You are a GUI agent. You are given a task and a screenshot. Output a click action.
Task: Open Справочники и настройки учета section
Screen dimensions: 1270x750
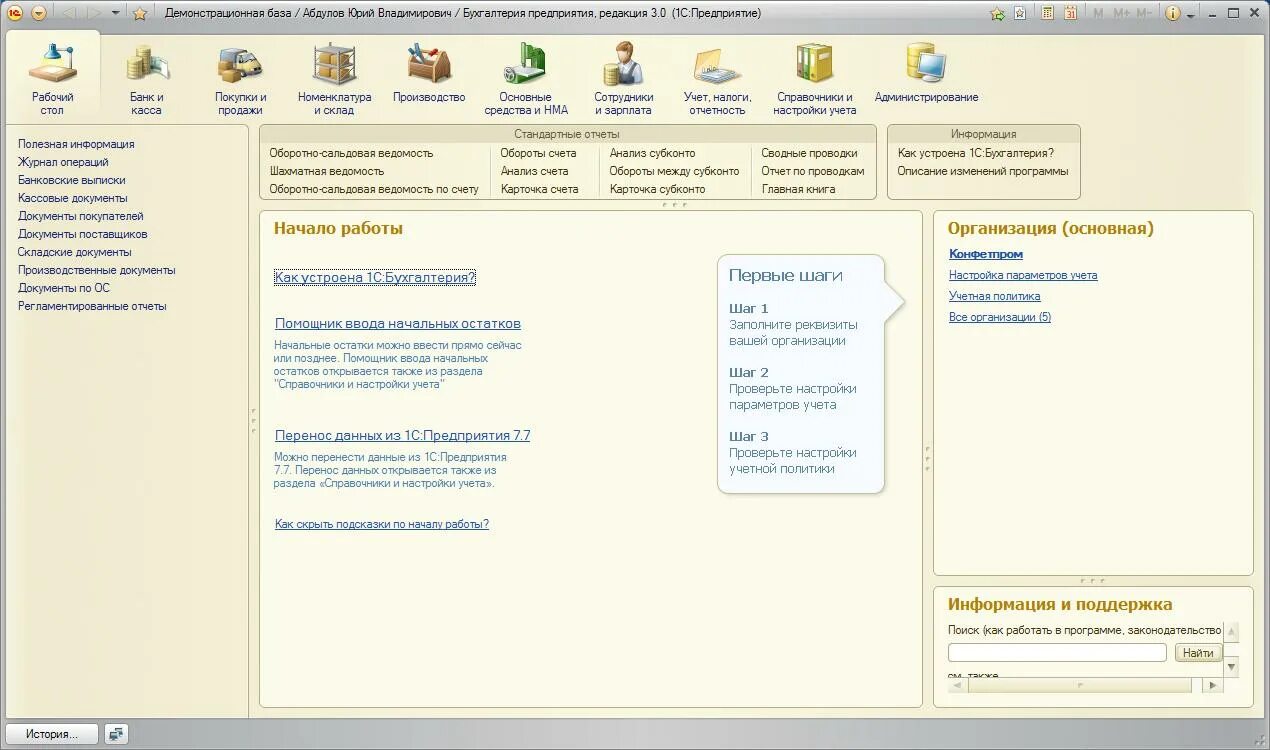pos(814,78)
